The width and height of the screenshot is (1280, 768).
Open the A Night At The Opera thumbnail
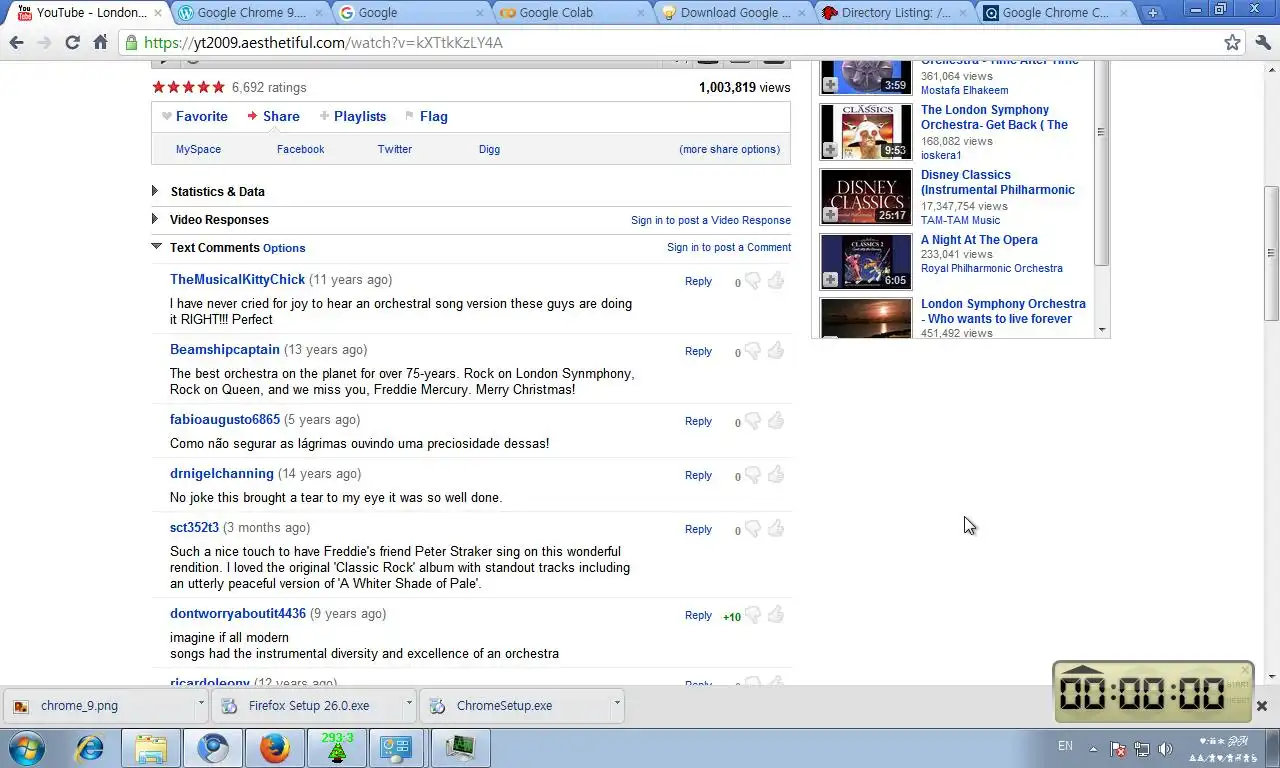(x=866, y=261)
